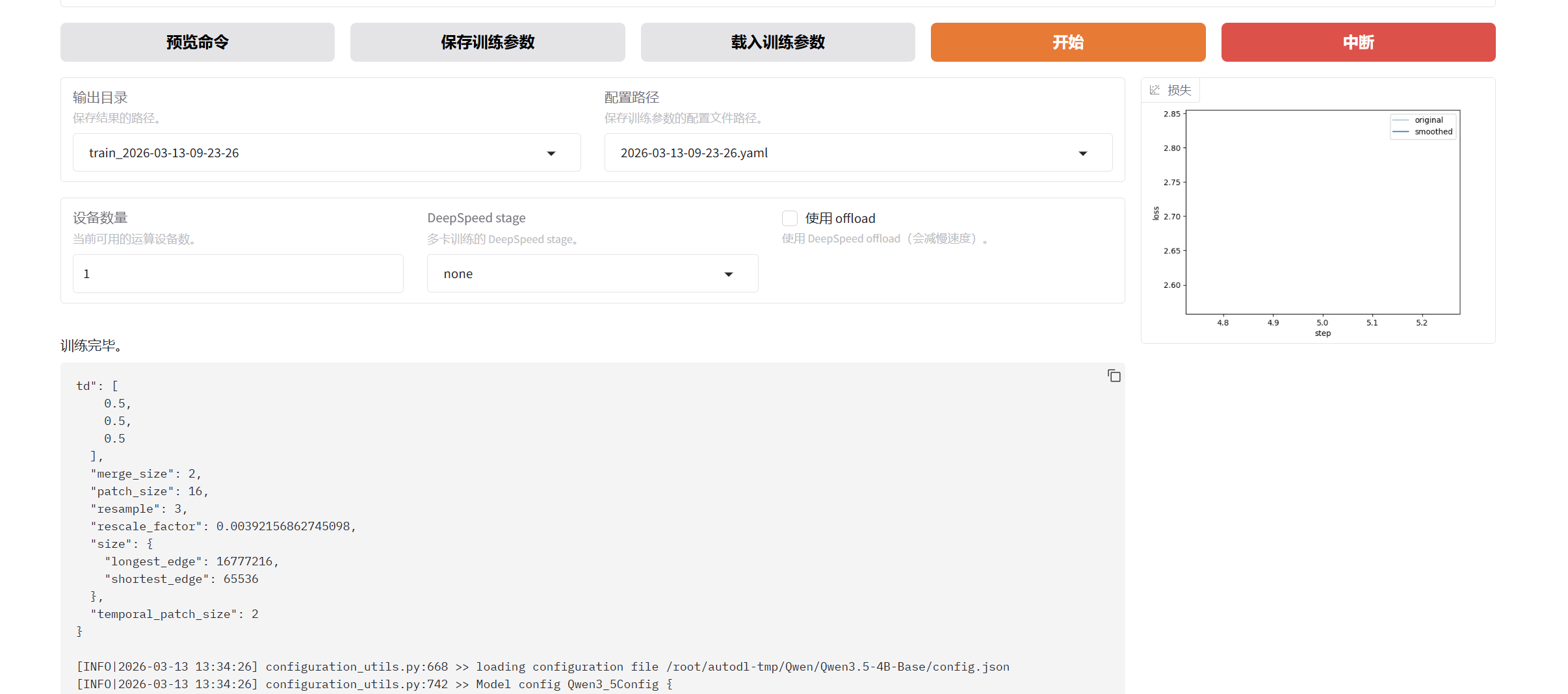The image size is (1568, 694).
Task: Click the train_2026-03-13-09-23-26 output directory field
Action: [x=326, y=153]
